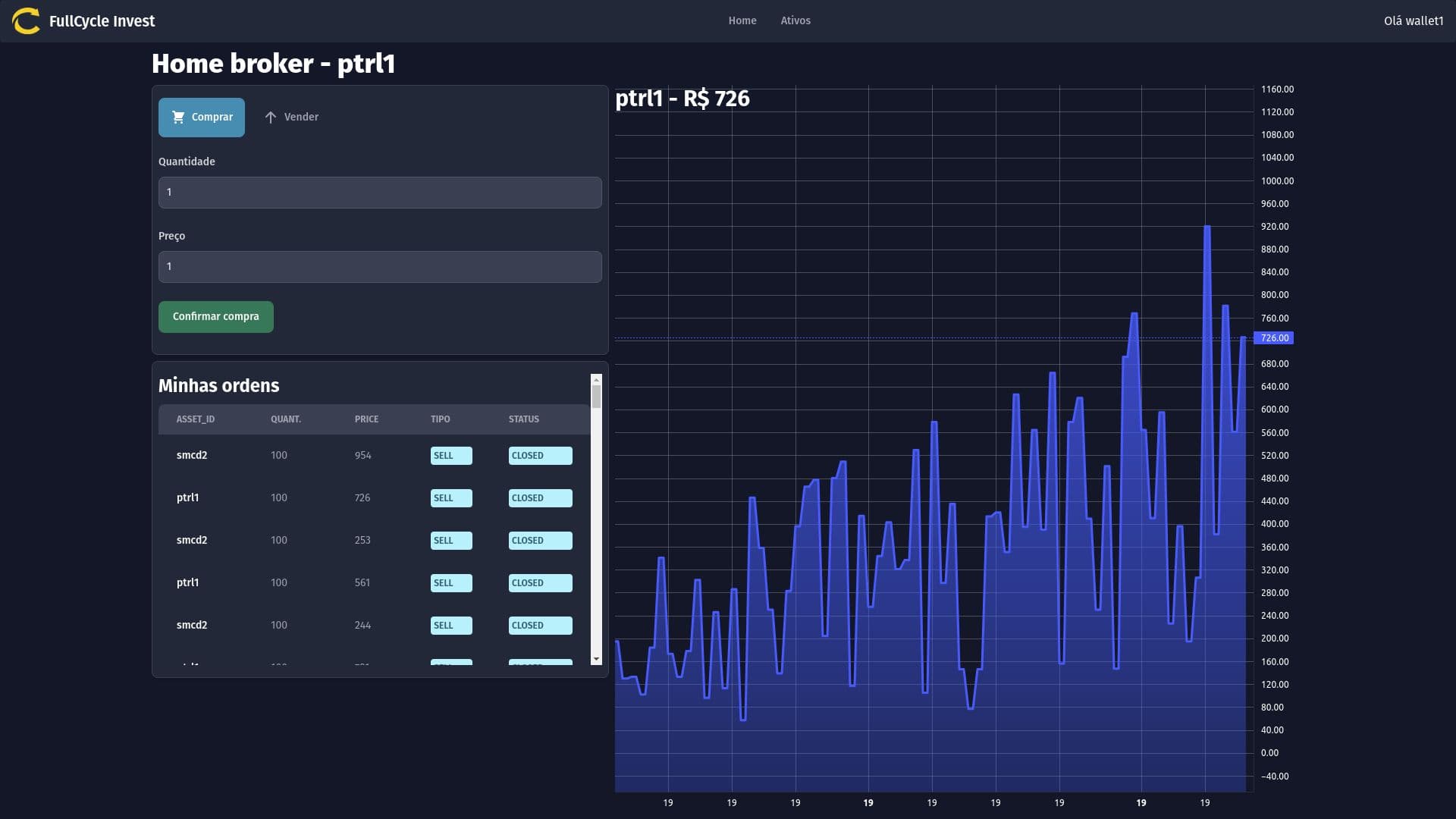Screen dimensions: 1456x819
Task: Click the SELL badge of smcd2 954 order
Action: (451, 456)
